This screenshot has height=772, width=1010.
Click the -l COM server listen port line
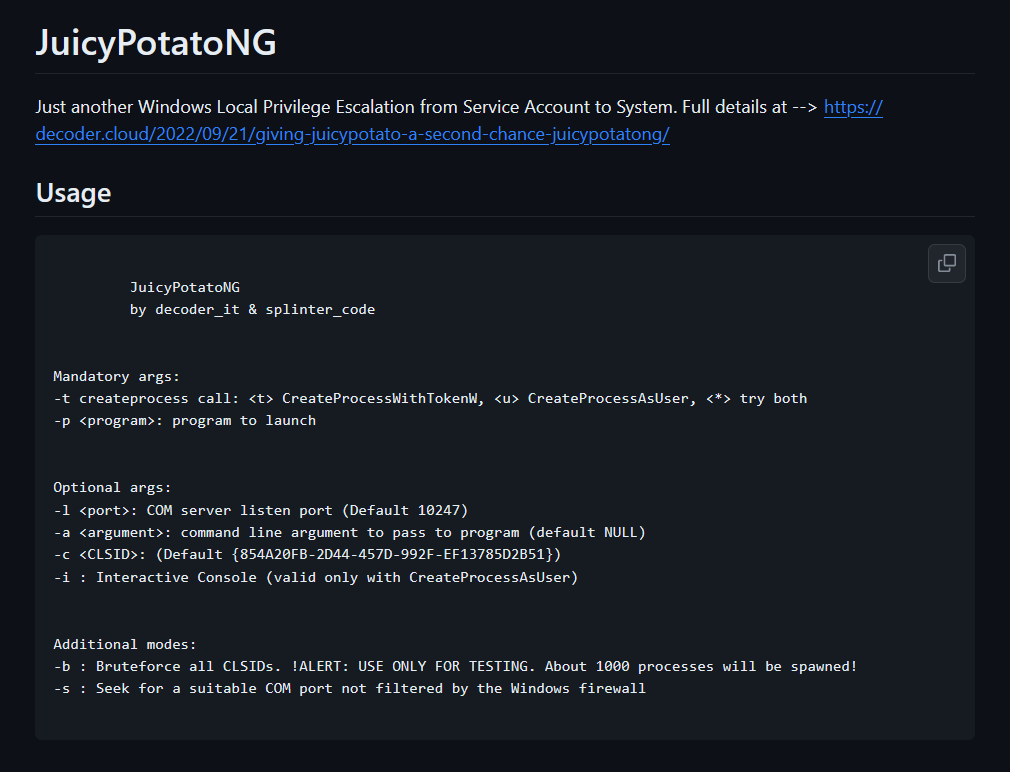pyautogui.click(x=260, y=510)
